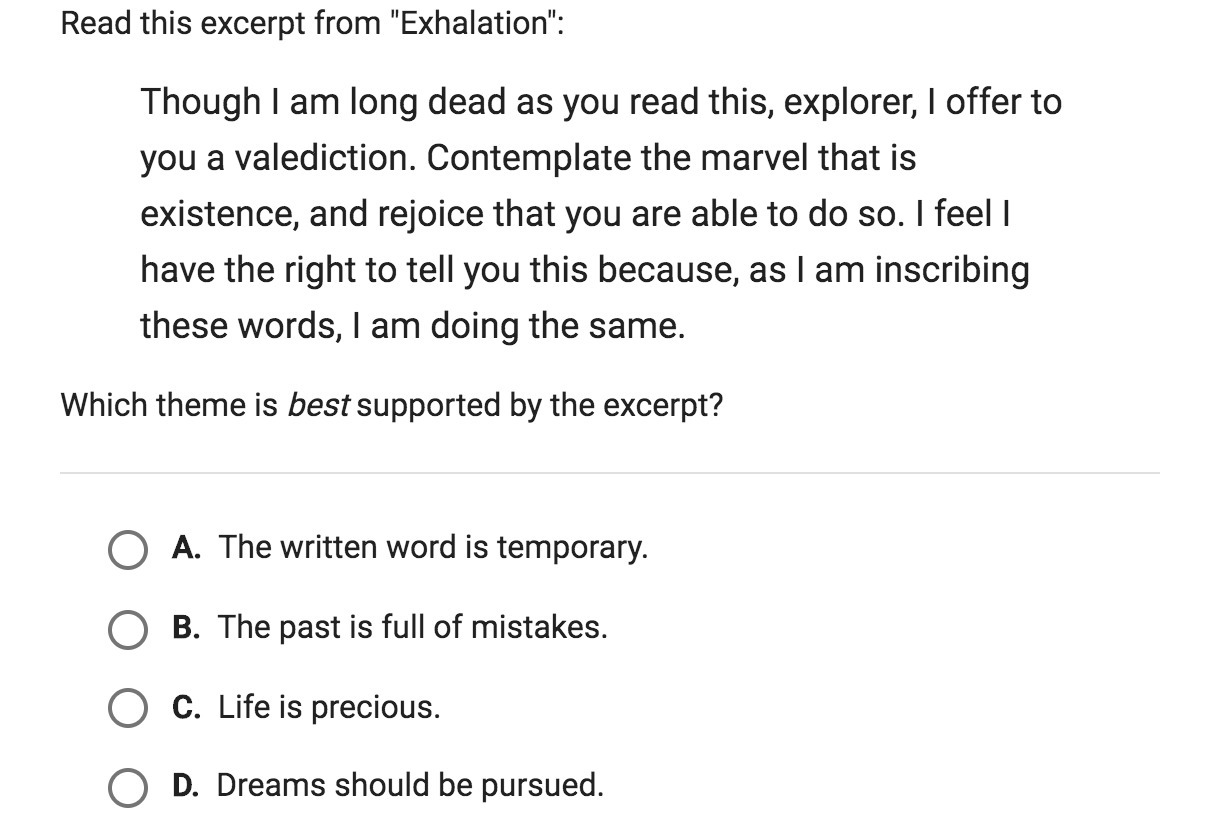
Task: Pick the "Dreams should be pursued." answer text
Action: [411, 785]
